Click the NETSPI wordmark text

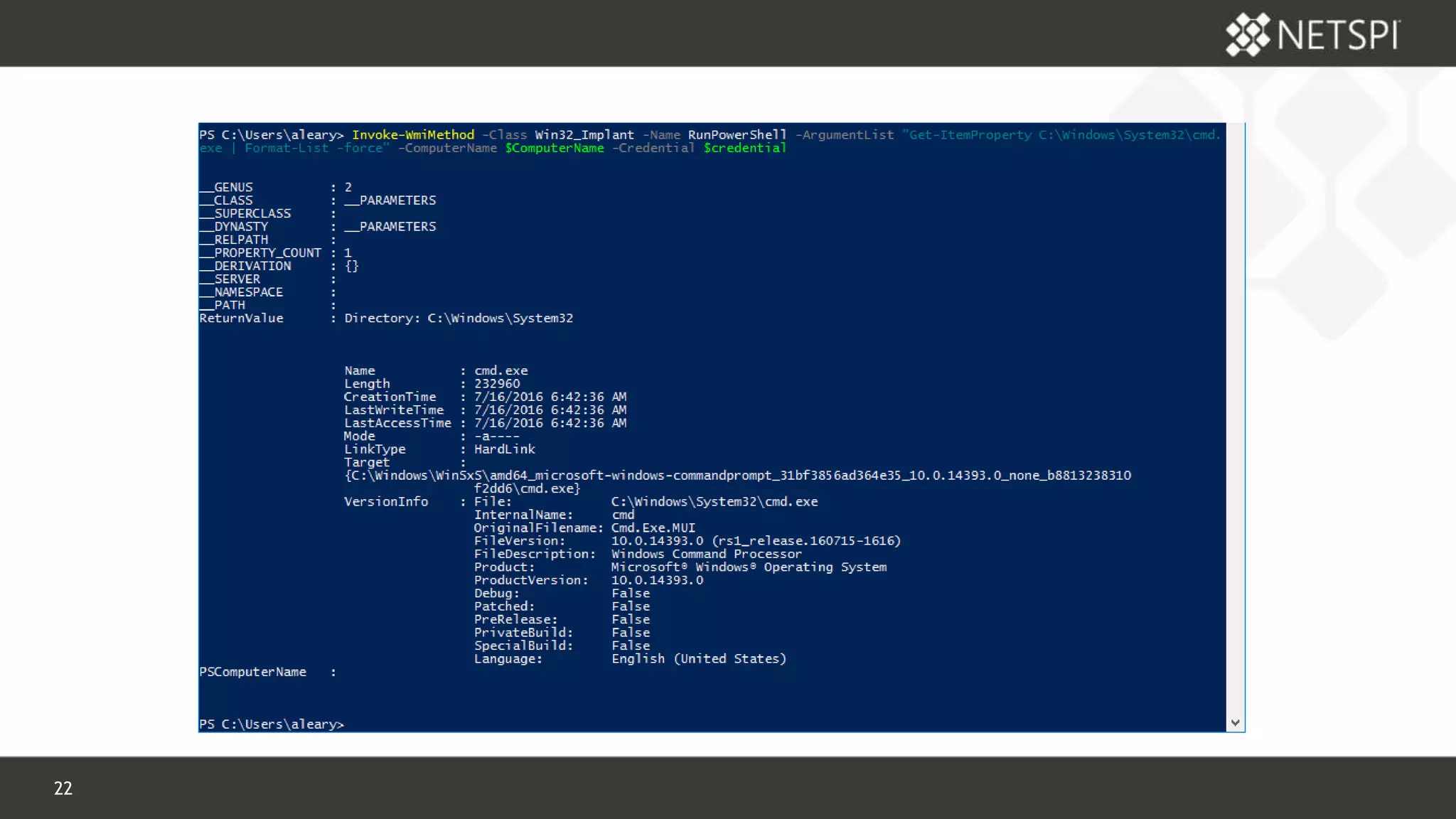[x=1339, y=35]
